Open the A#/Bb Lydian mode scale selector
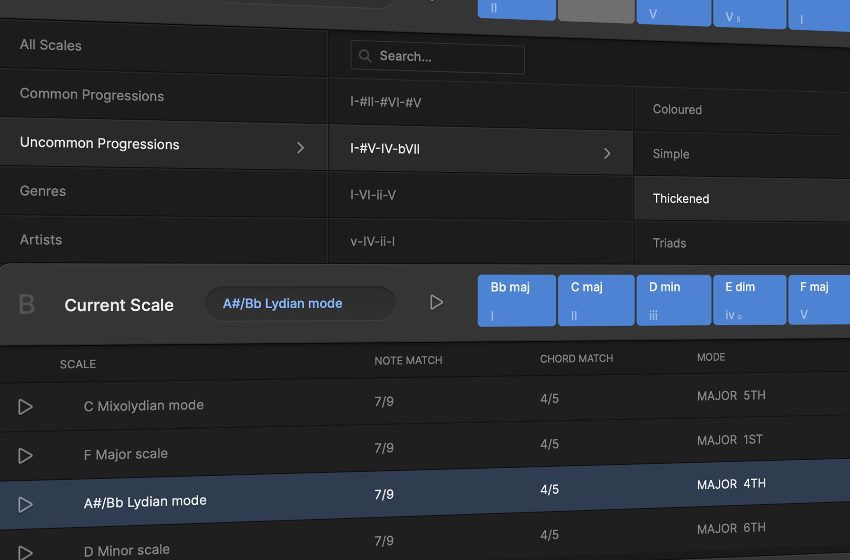 tap(299, 303)
